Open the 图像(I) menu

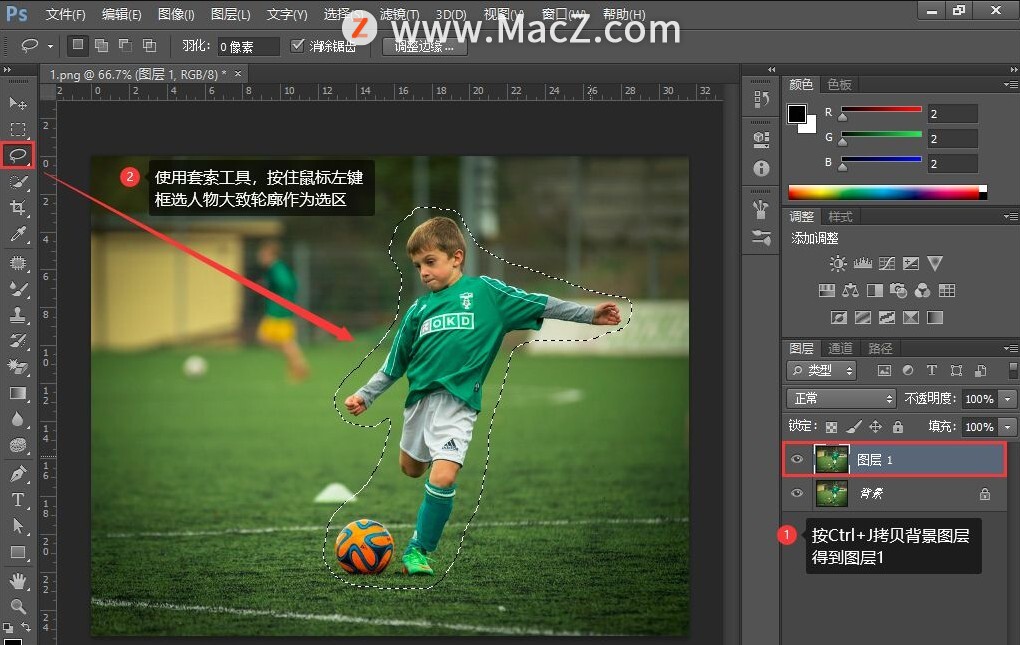pos(176,14)
